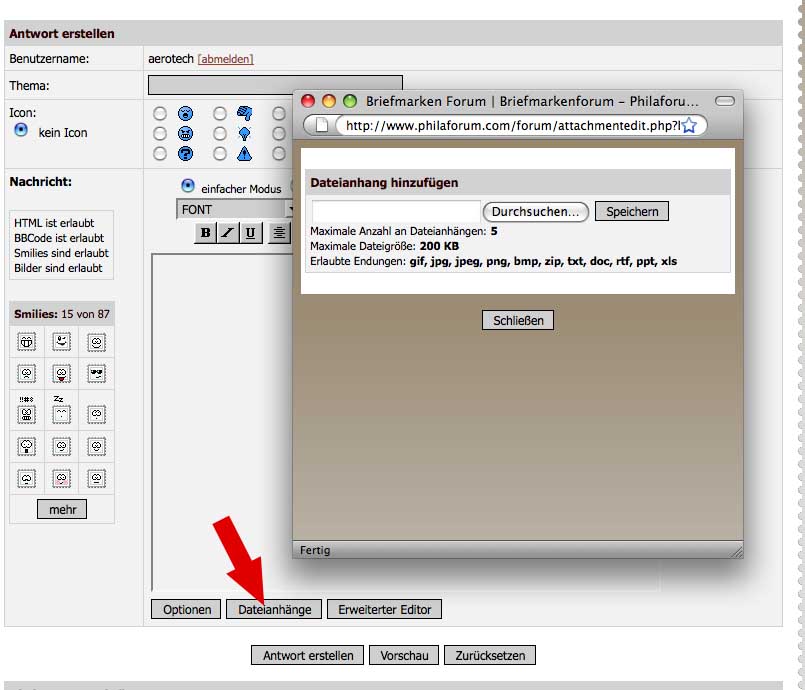Insert the grinning teeth smiley

tap(27, 341)
